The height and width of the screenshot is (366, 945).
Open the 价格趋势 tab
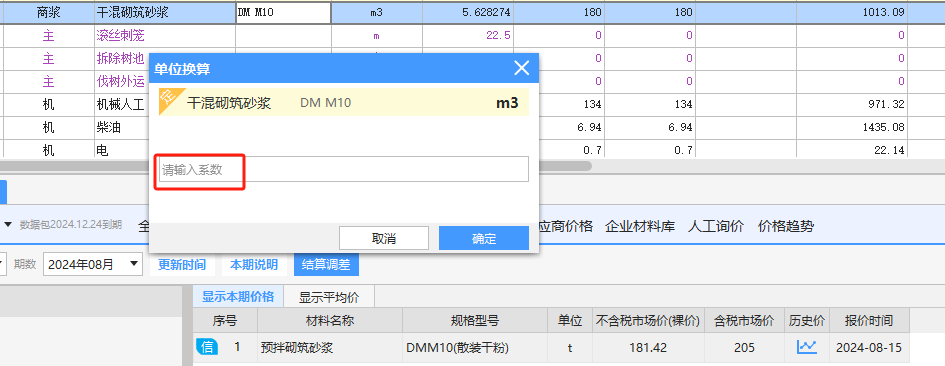click(x=786, y=227)
